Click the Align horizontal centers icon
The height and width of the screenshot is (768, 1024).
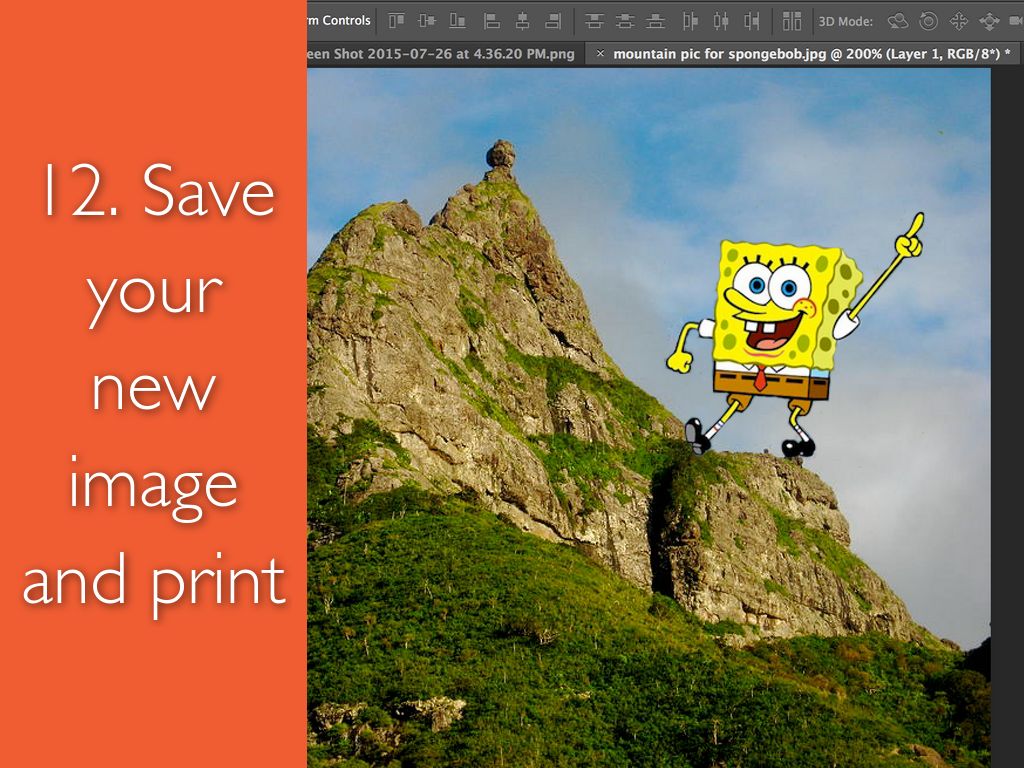point(521,21)
